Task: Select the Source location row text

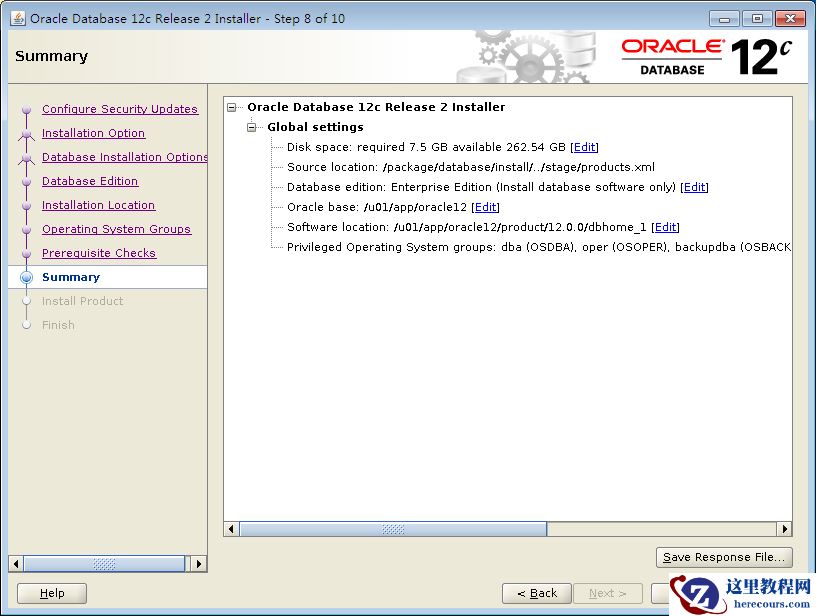Action: click(471, 167)
